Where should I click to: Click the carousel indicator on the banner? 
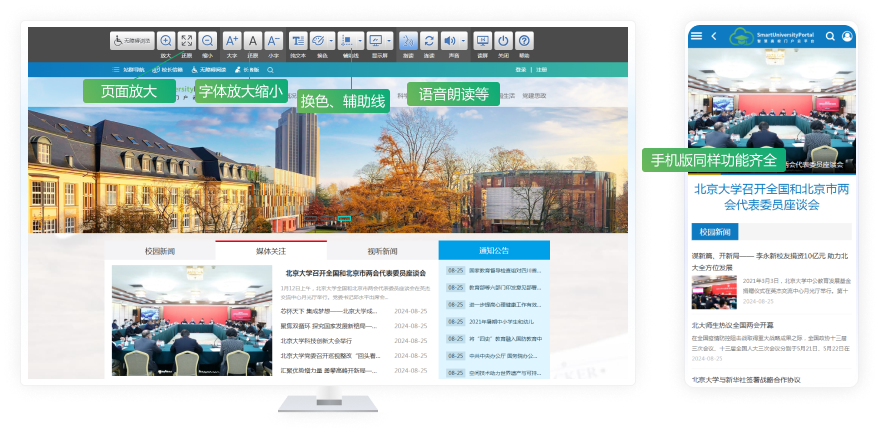pos(344,217)
